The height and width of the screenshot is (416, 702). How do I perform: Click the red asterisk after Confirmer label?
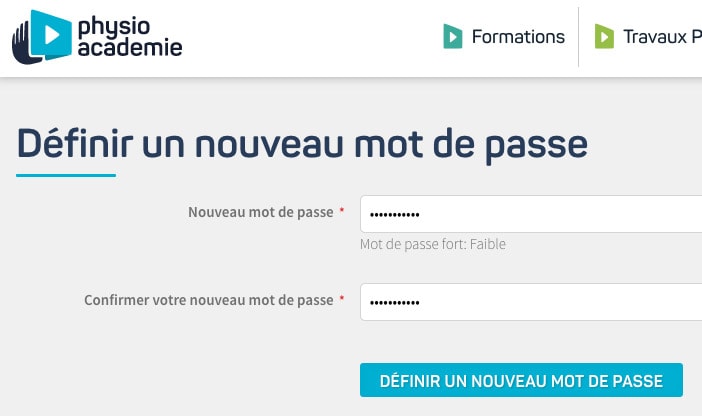pos(342,297)
